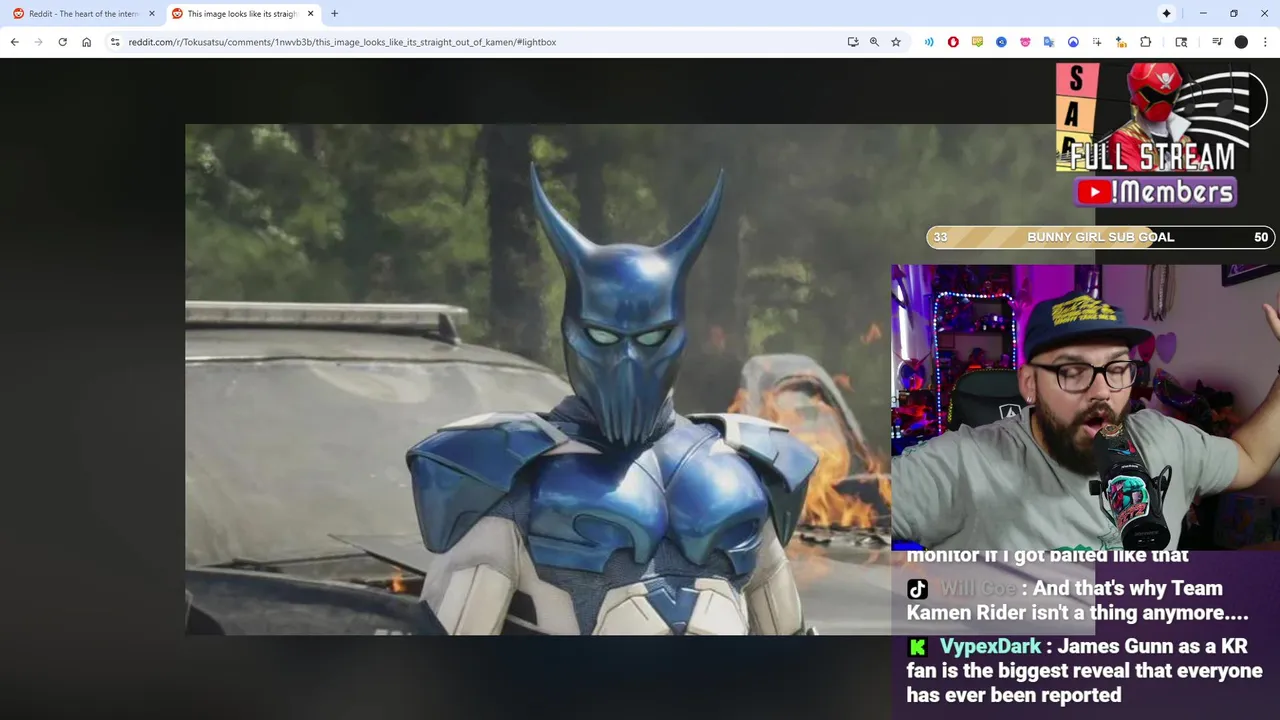
Task: Click the yellow certificate checkmark extension
Action: tap(977, 42)
